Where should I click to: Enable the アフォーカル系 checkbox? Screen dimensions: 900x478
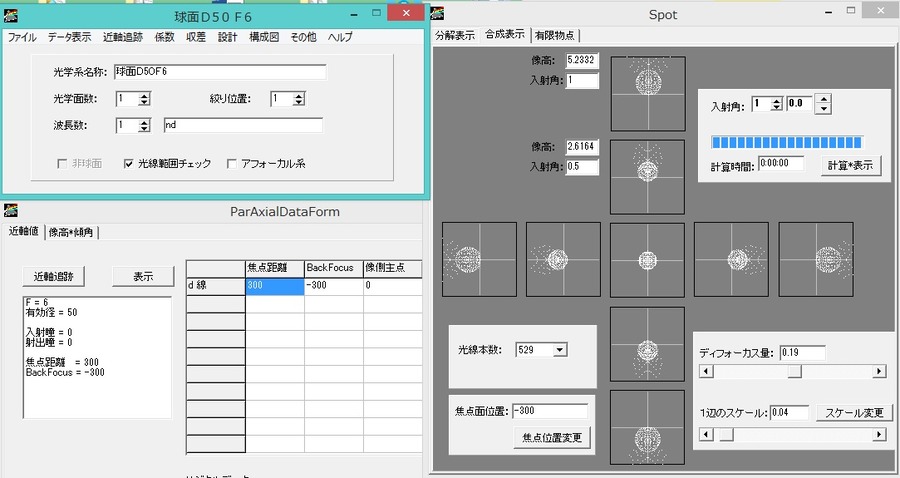click(232, 164)
